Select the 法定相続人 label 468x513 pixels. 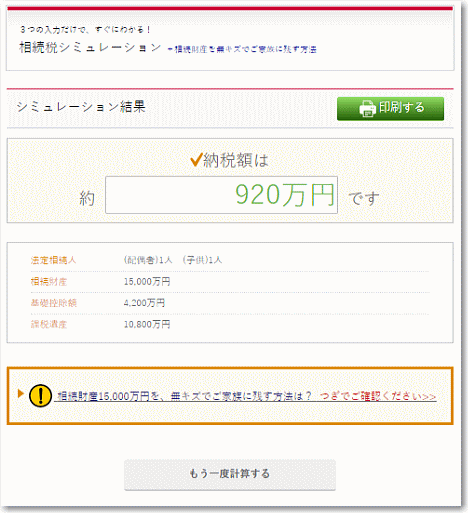(x=53, y=260)
